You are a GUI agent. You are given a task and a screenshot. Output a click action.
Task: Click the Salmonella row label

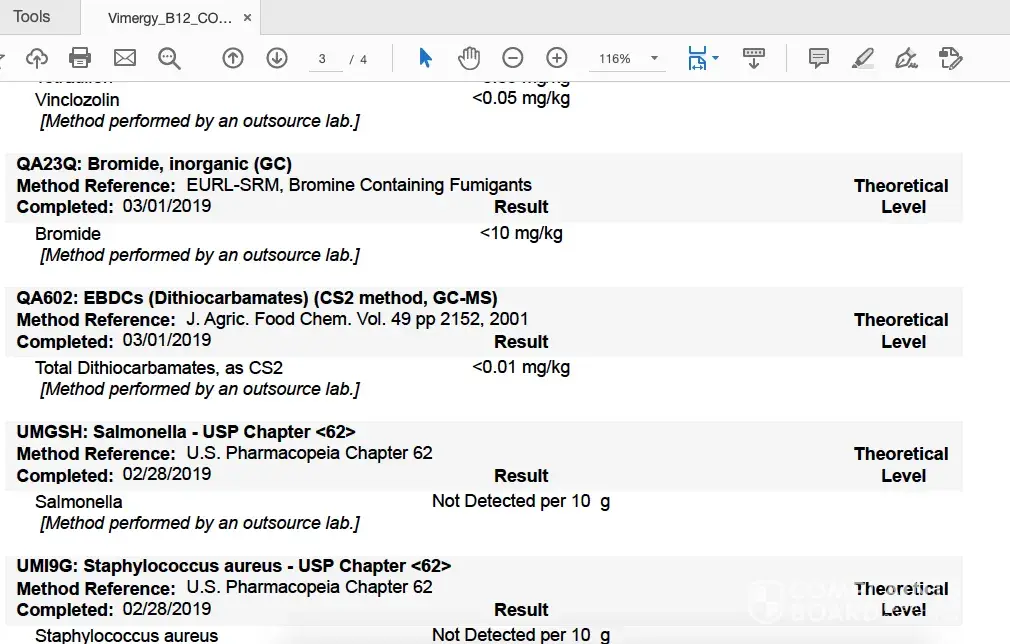pyautogui.click(x=79, y=502)
